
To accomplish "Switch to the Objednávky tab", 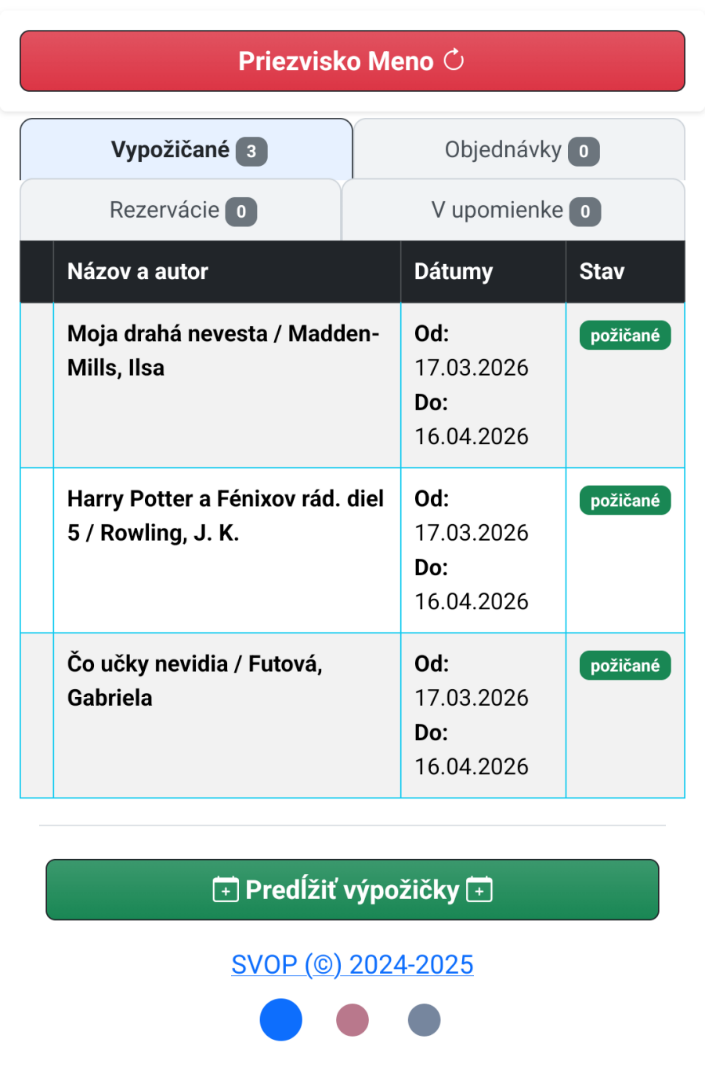I will pos(519,149).
